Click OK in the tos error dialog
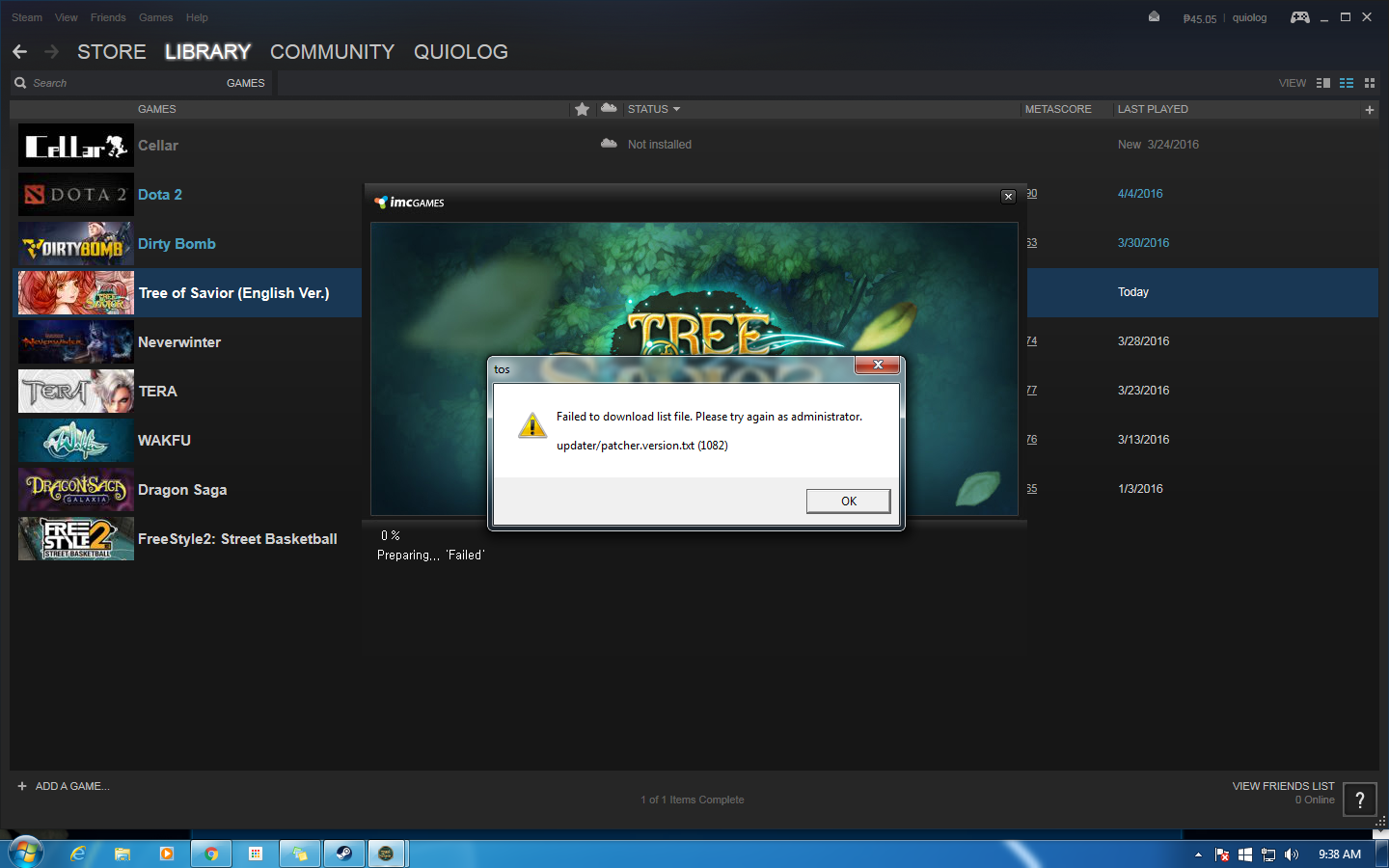 point(848,501)
